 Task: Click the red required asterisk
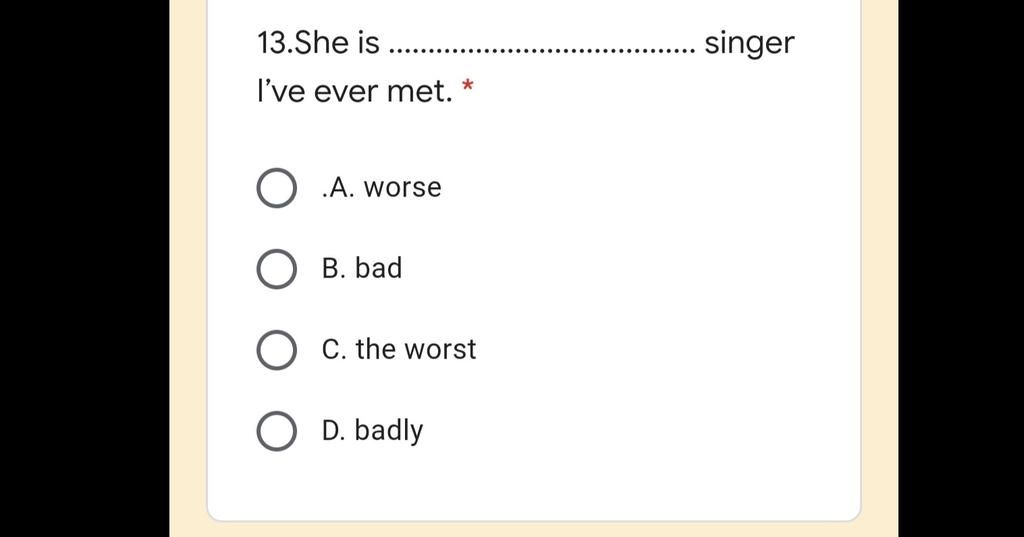[468, 86]
